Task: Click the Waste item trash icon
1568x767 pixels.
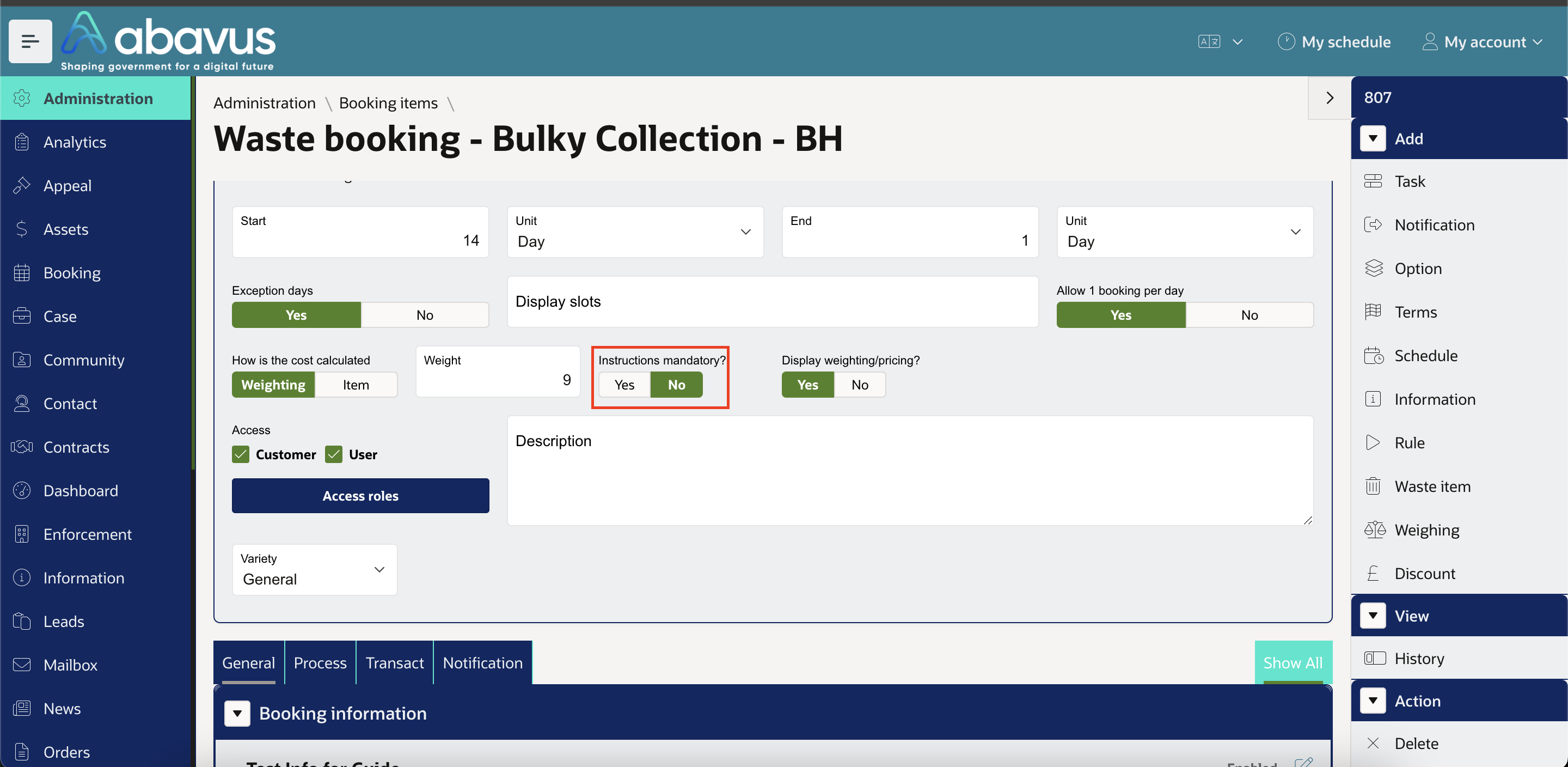Action: [1373, 486]
